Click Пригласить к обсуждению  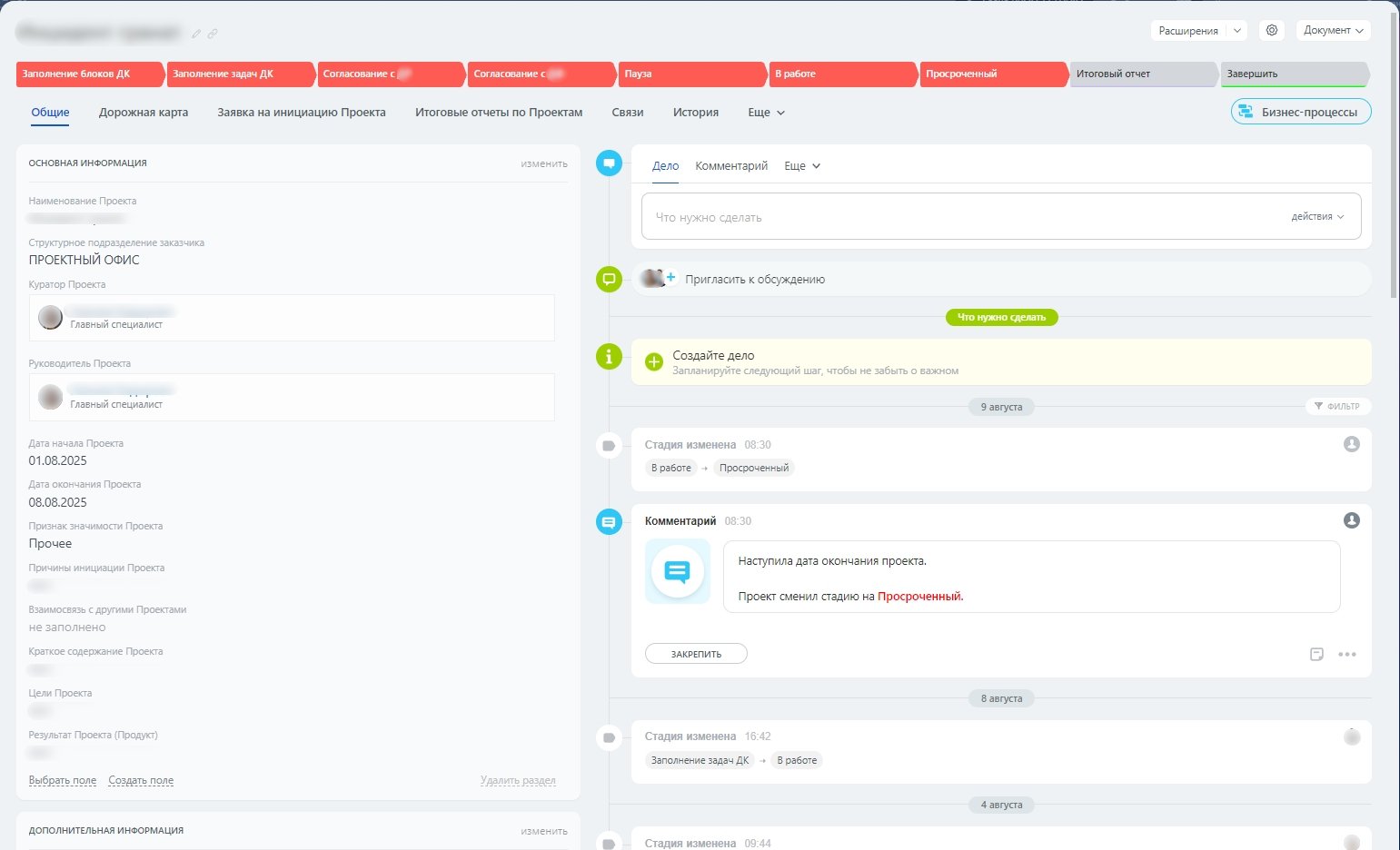[x=755, y=280]
